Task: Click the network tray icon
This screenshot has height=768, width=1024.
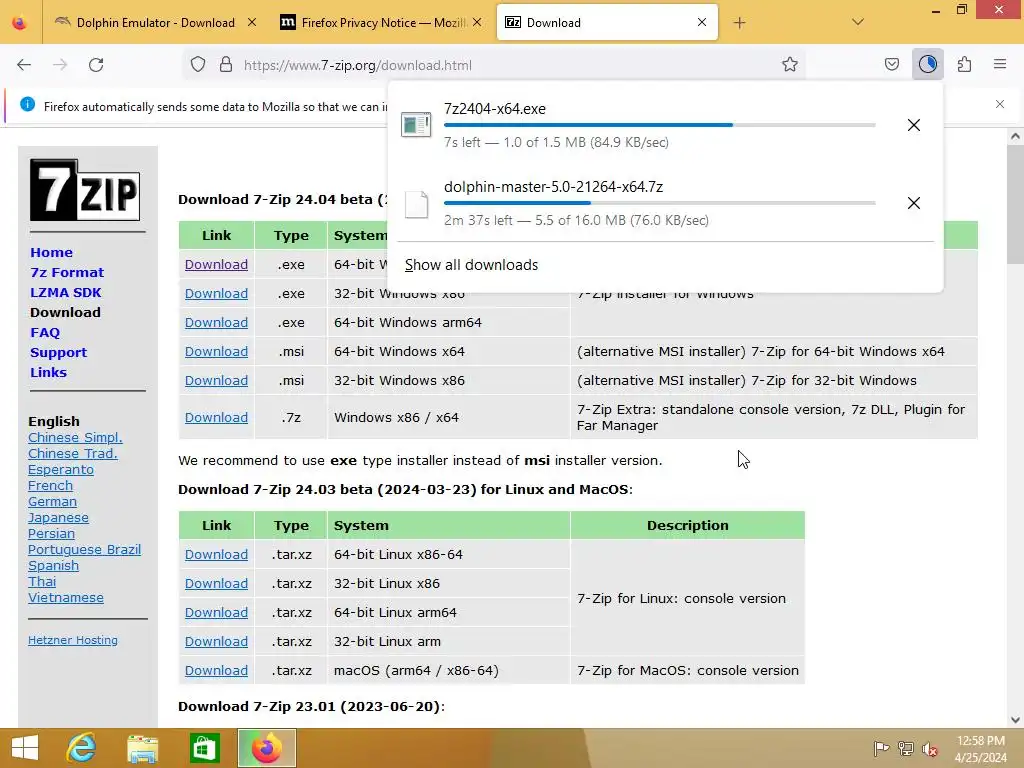Action: [x=906, y=748]
